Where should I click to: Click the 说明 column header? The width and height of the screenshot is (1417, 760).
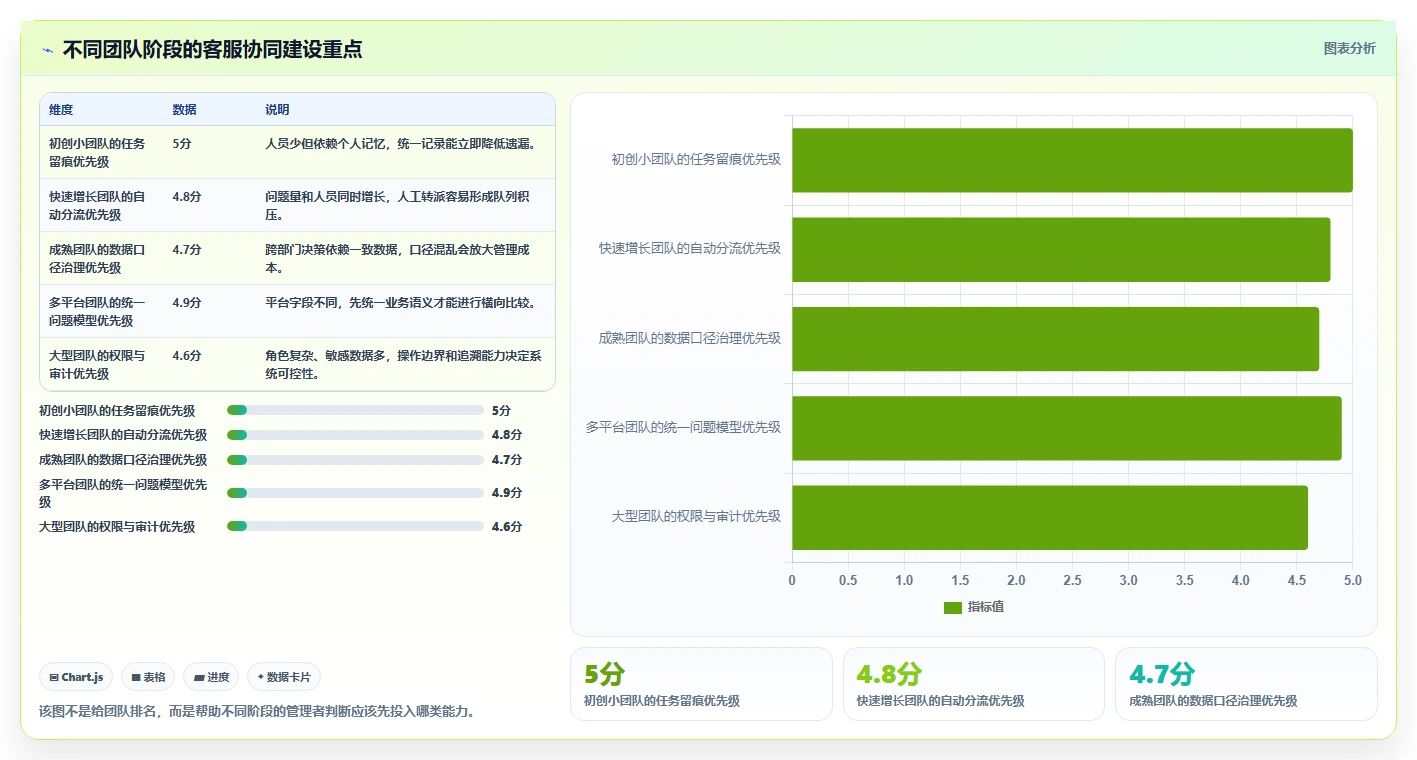277,110
